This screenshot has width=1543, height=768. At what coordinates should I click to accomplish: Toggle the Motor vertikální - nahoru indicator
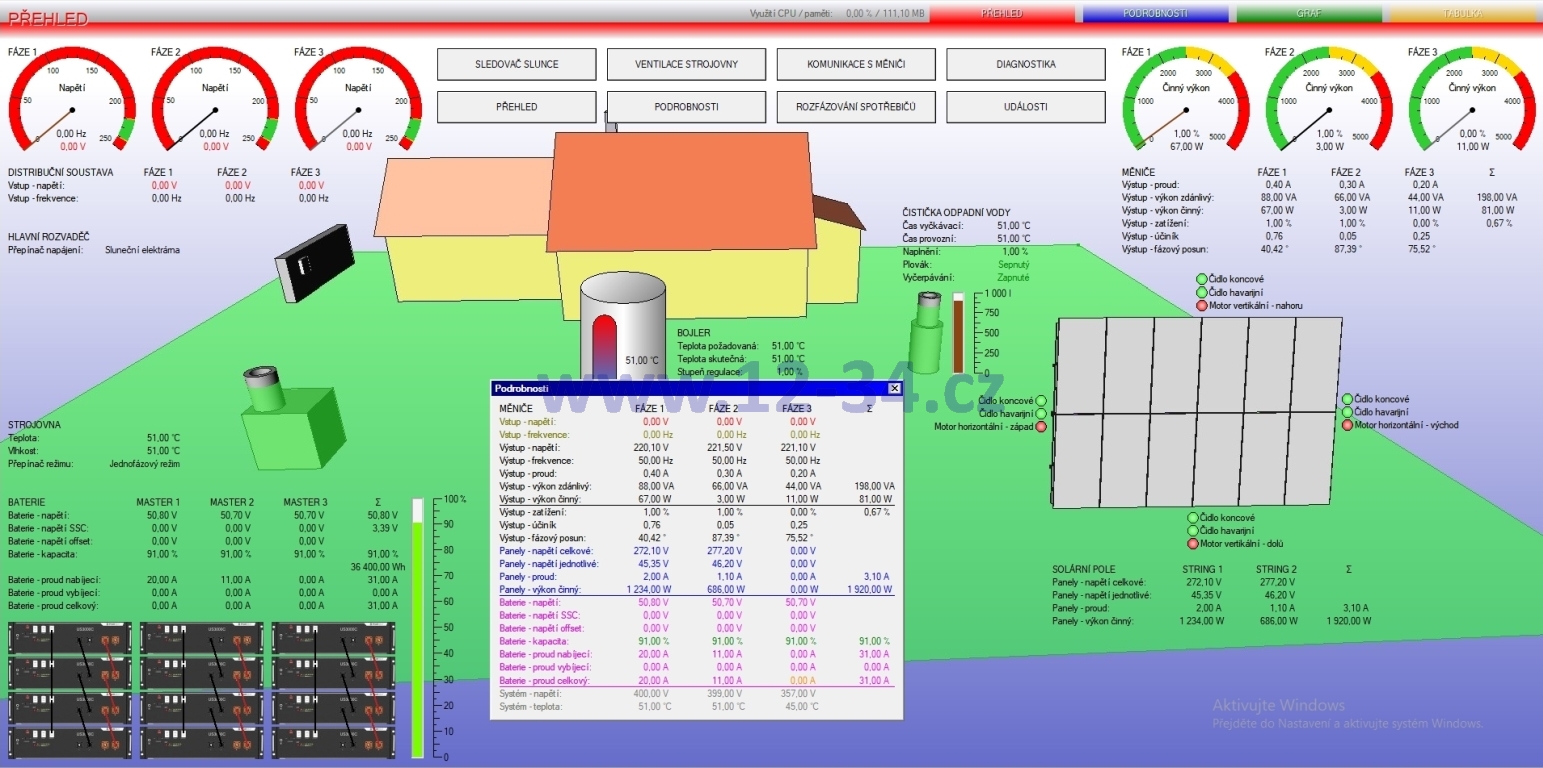click(1202, 306)
